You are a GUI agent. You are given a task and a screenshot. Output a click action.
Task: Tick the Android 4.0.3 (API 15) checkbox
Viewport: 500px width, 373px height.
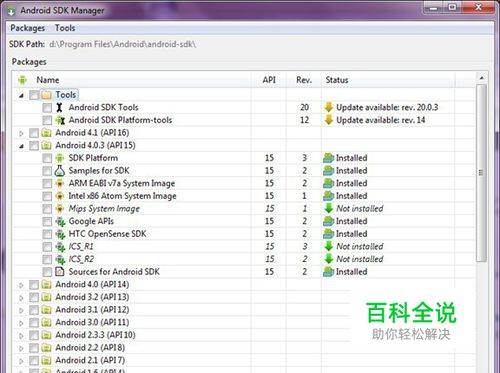point(34,146)
